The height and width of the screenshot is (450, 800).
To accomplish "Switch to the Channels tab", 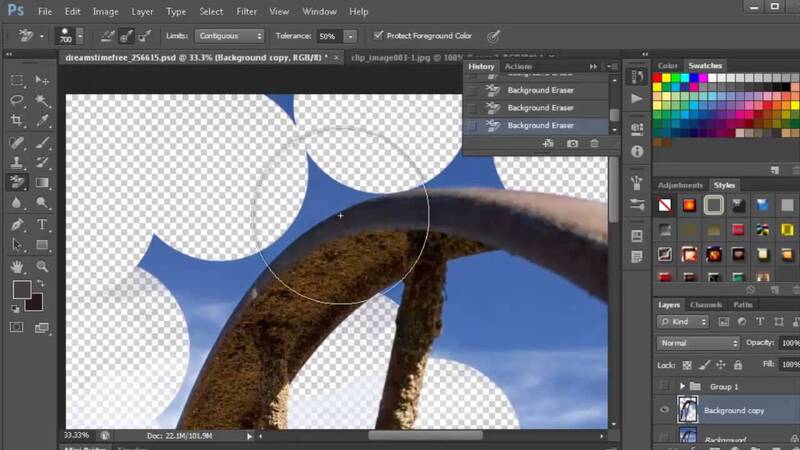I will 706,305.
